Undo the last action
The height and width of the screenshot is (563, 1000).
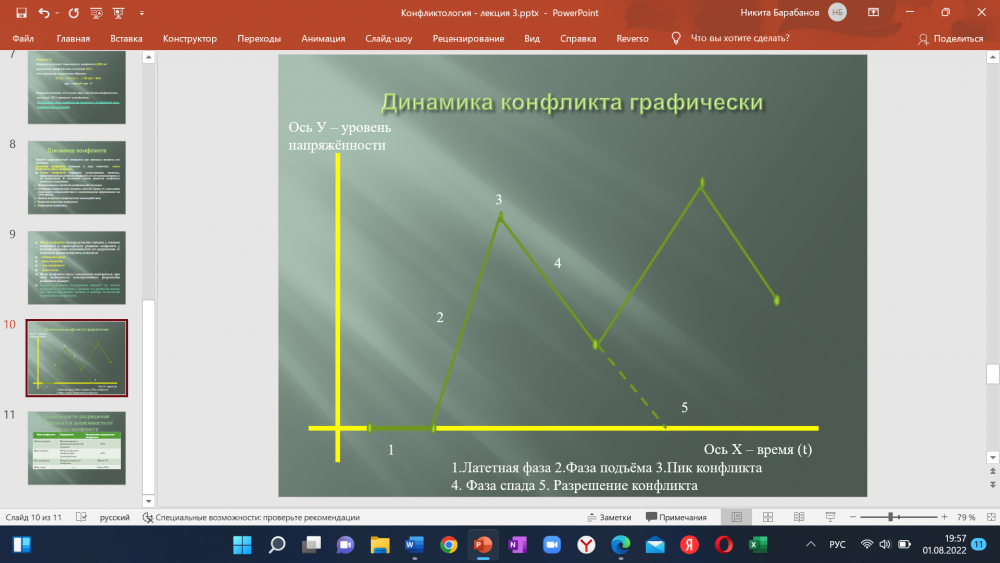point(43,13)
